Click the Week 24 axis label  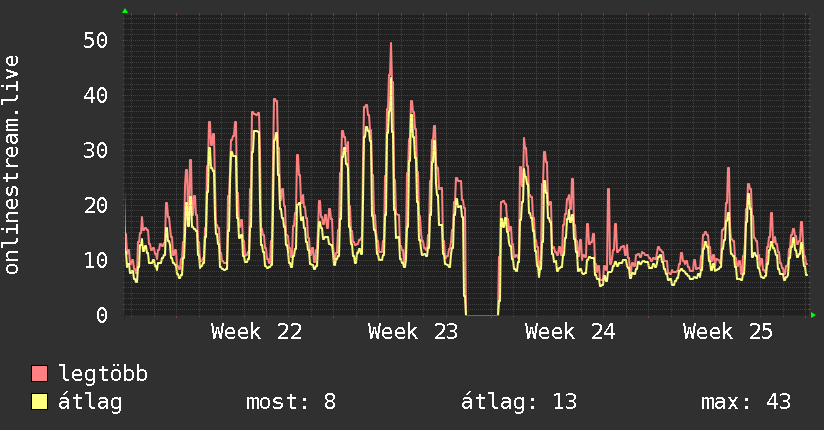[570, 332]
